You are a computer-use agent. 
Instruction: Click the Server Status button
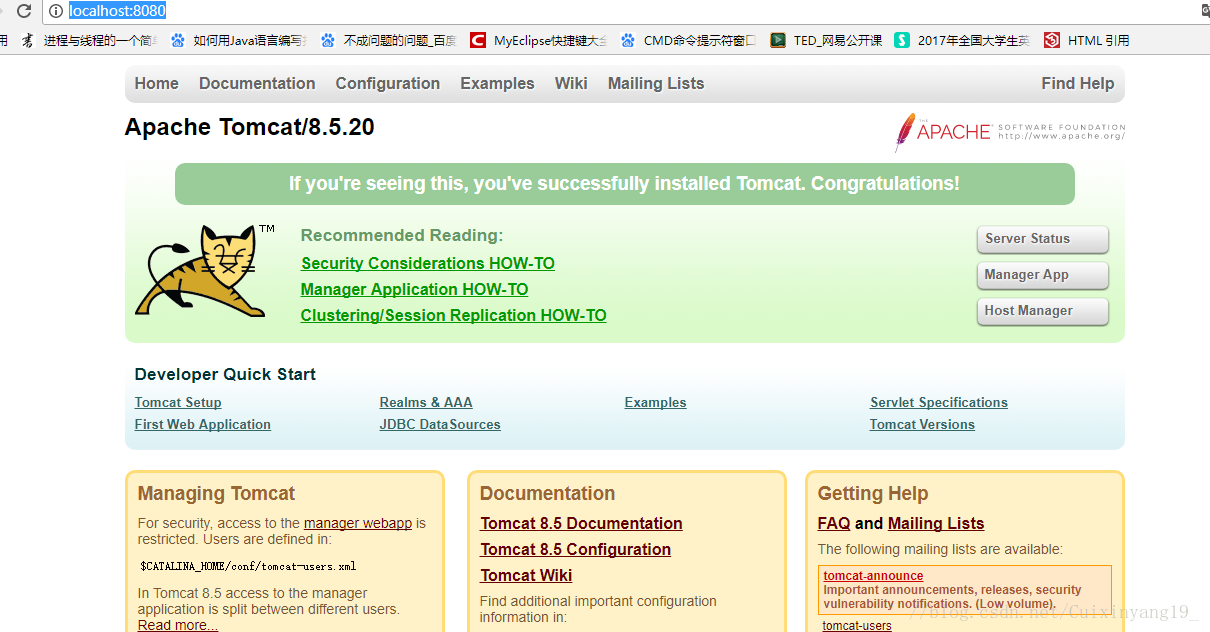1043,239
